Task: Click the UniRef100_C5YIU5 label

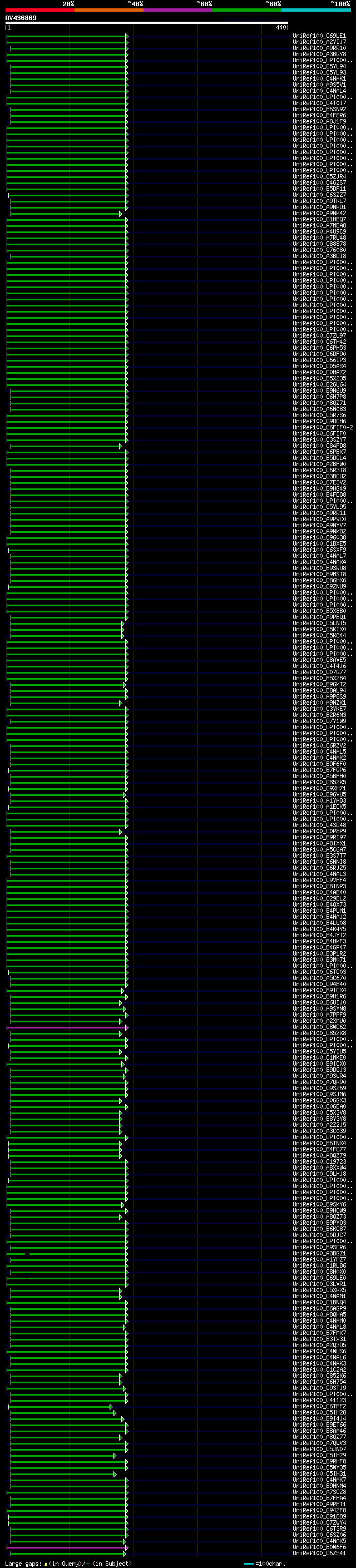Action: click(319, 1052)
